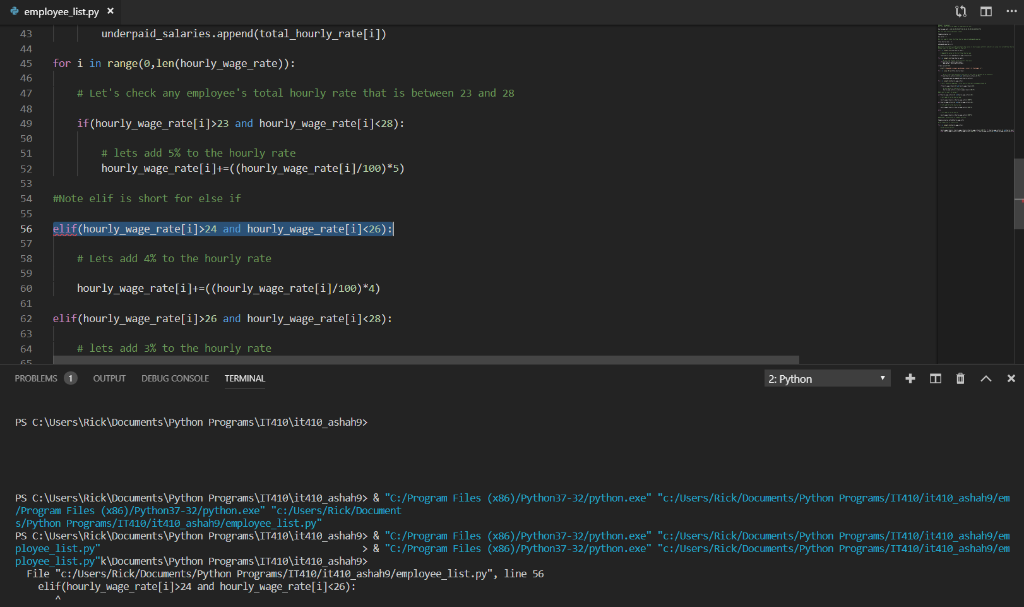Viewport: 1024px width, 607px height.
Task: Click line number 60 in the gutter
Action: click(26, 288)
